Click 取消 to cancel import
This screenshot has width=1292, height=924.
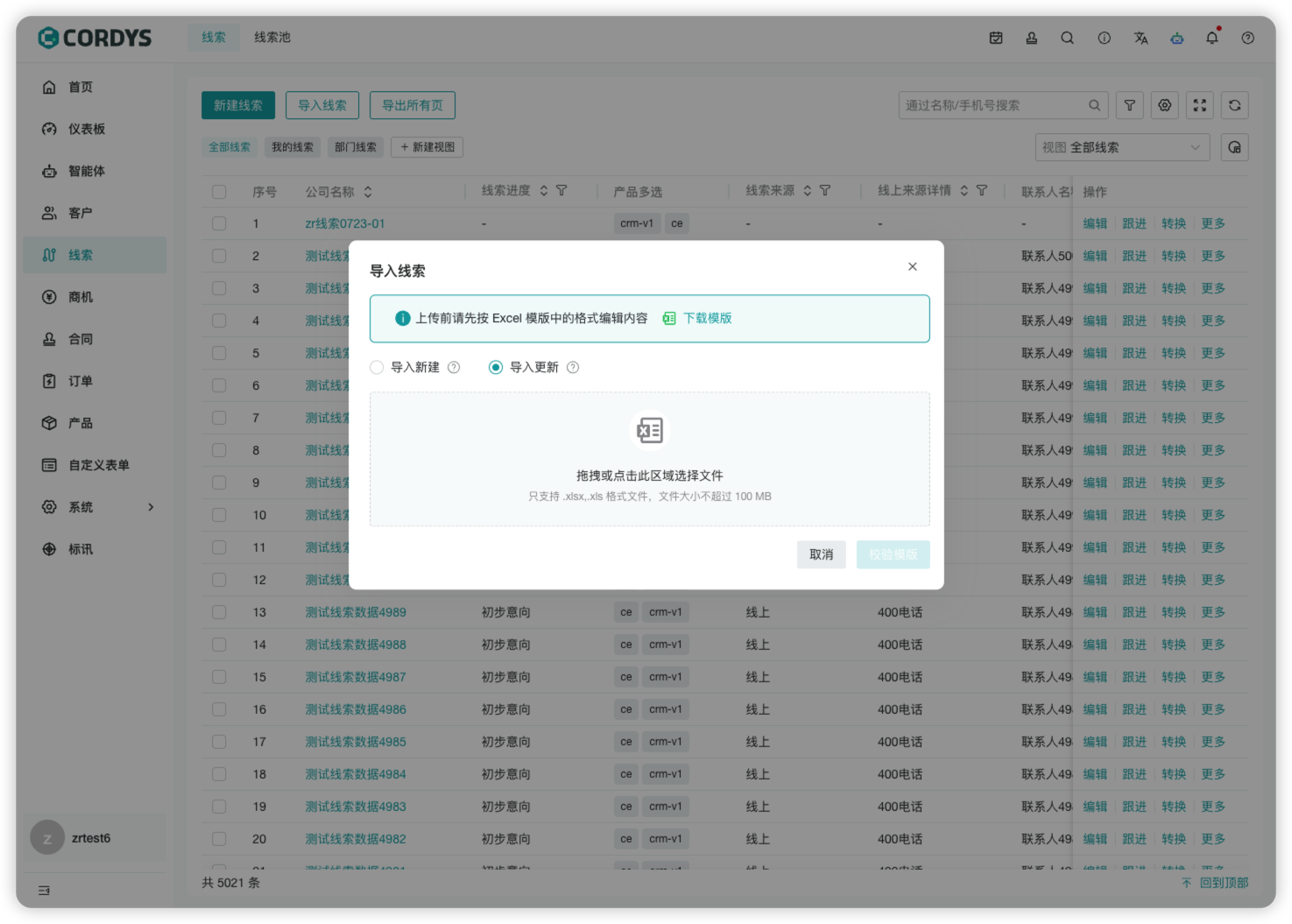click(822, 554)
